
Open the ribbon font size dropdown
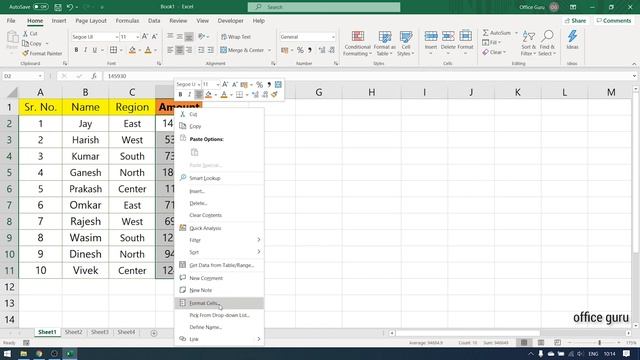click(138, 37)
